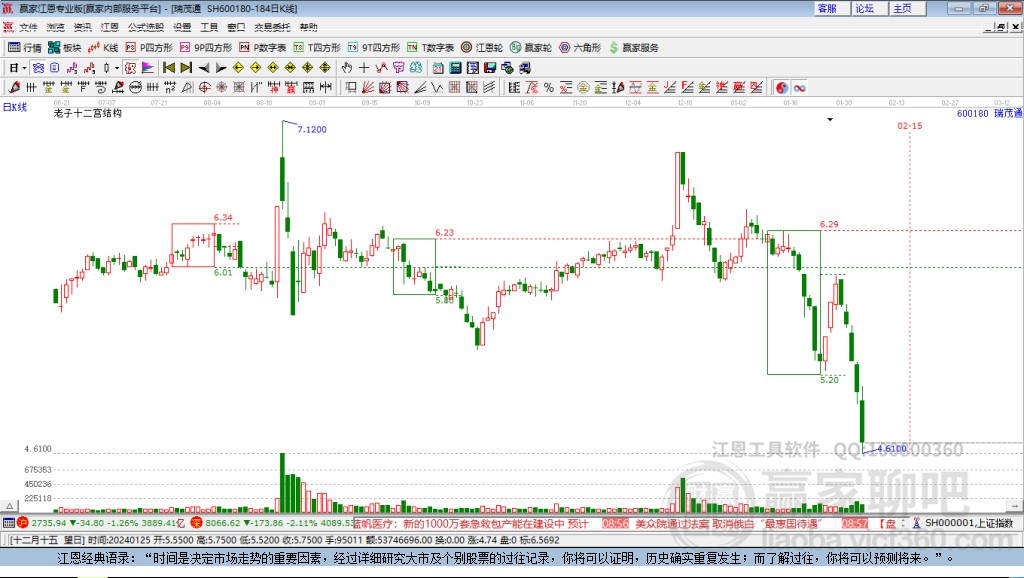Open the 板块 sector view
Viewport: 1024px width, 578px height.
pyautogui.click(x=65, y=48)
